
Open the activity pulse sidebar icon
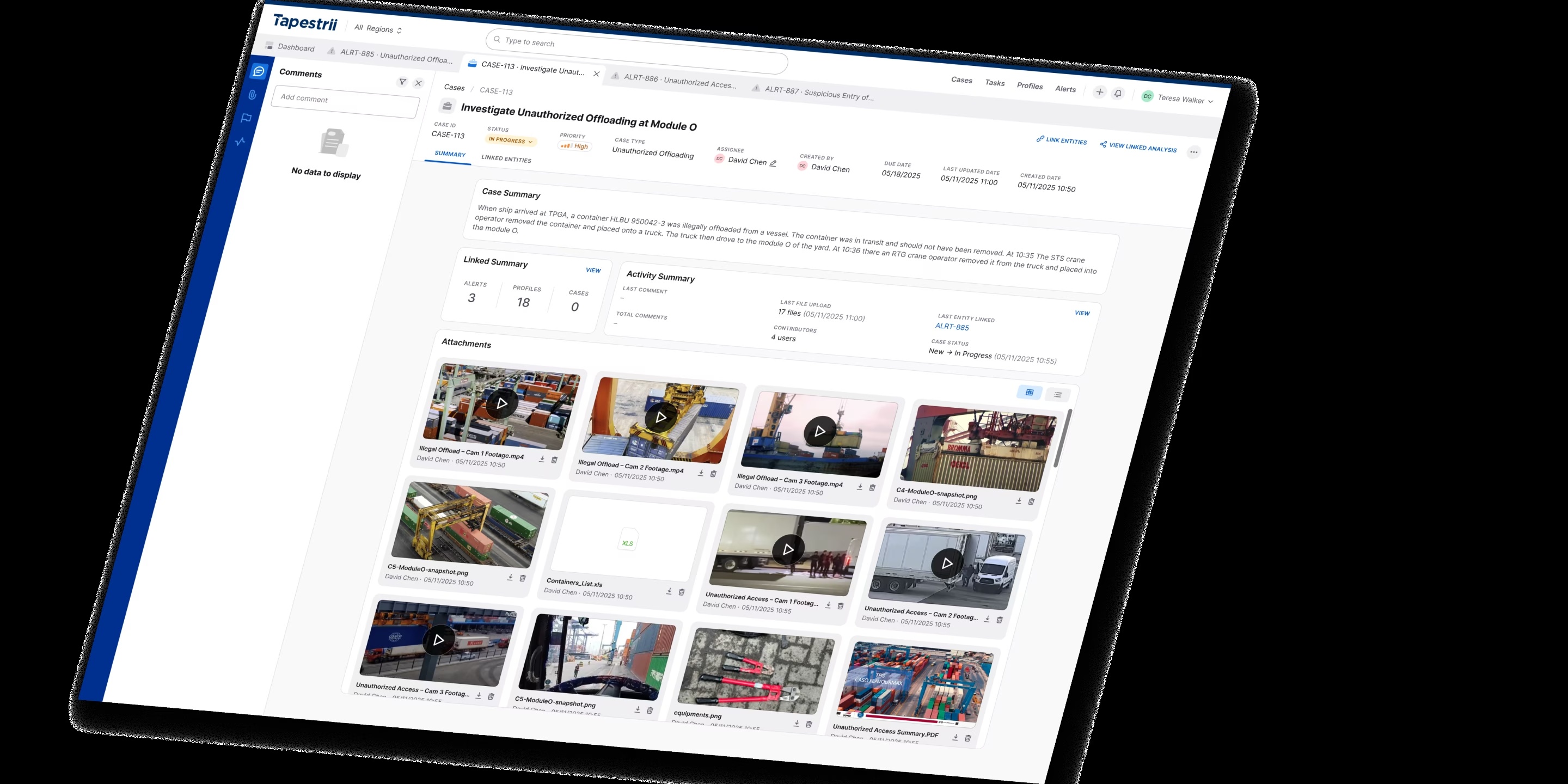tap(240, 141)
